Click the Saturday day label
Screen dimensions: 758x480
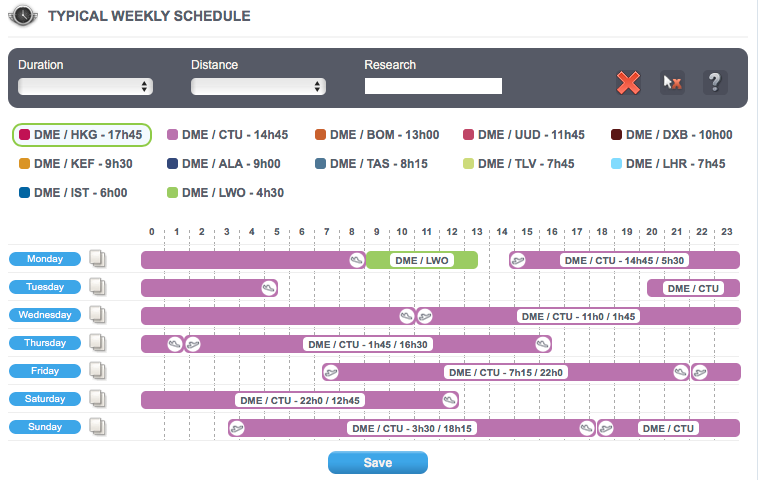coord(45,399)
